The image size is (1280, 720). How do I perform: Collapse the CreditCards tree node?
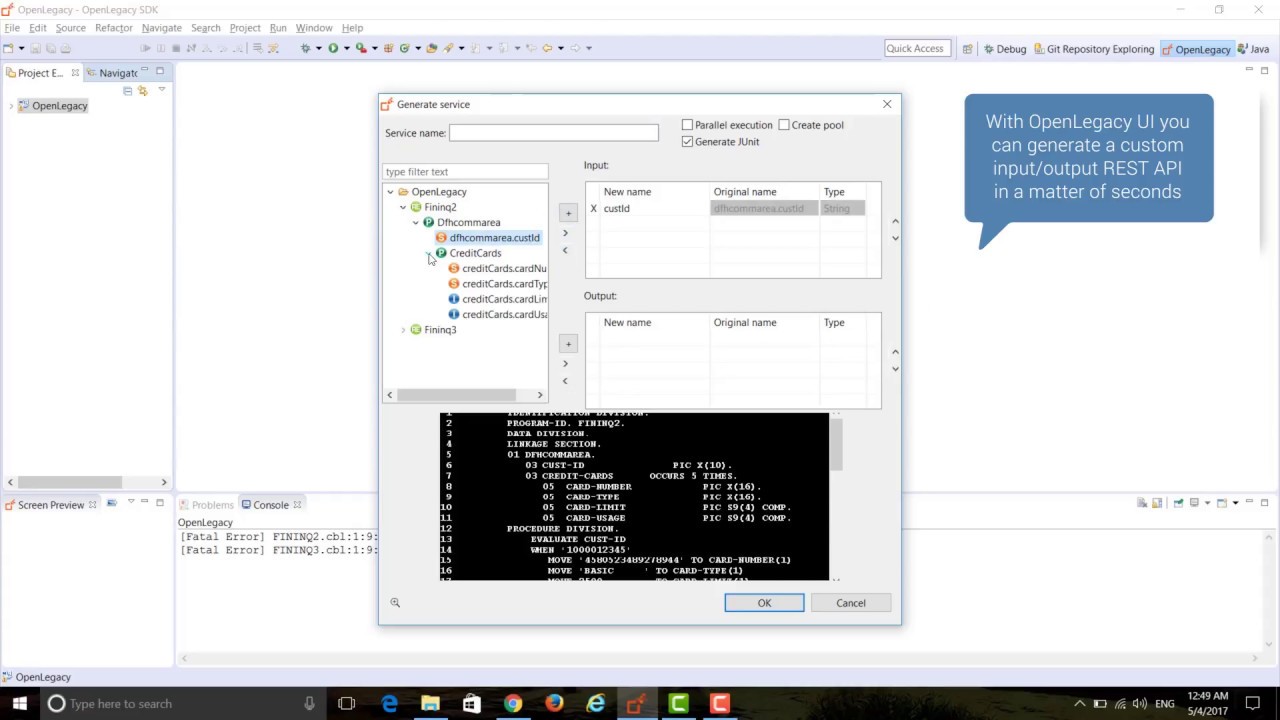429,253
